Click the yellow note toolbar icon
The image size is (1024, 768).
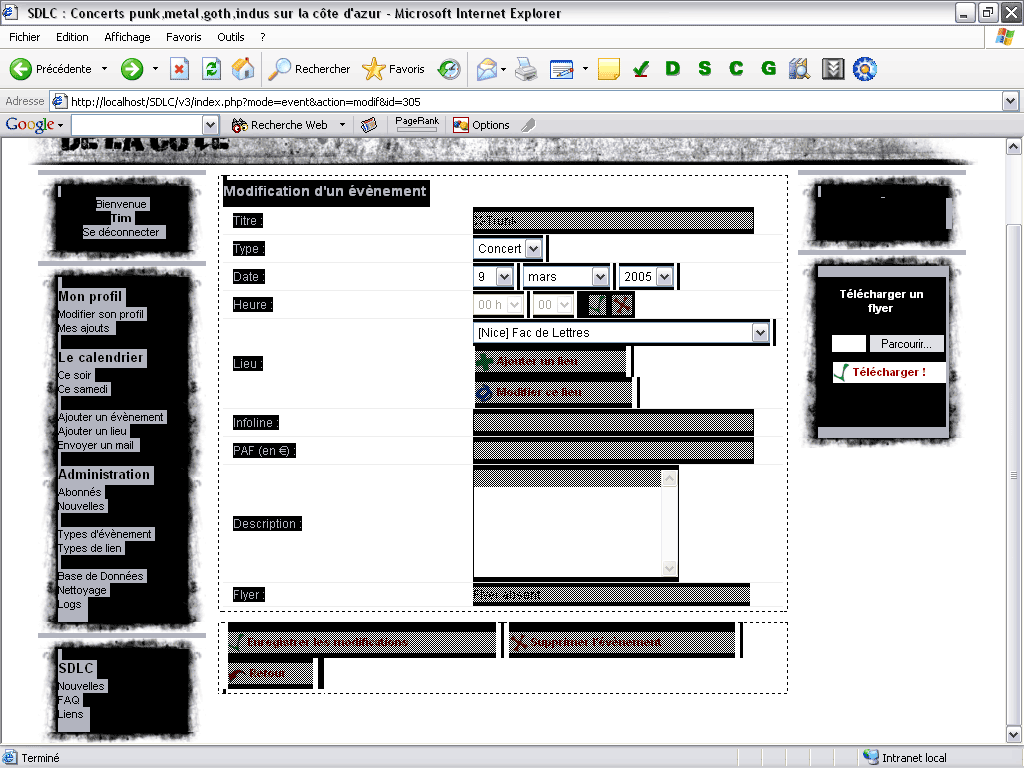pyautogui.click(x=608, y=69)
